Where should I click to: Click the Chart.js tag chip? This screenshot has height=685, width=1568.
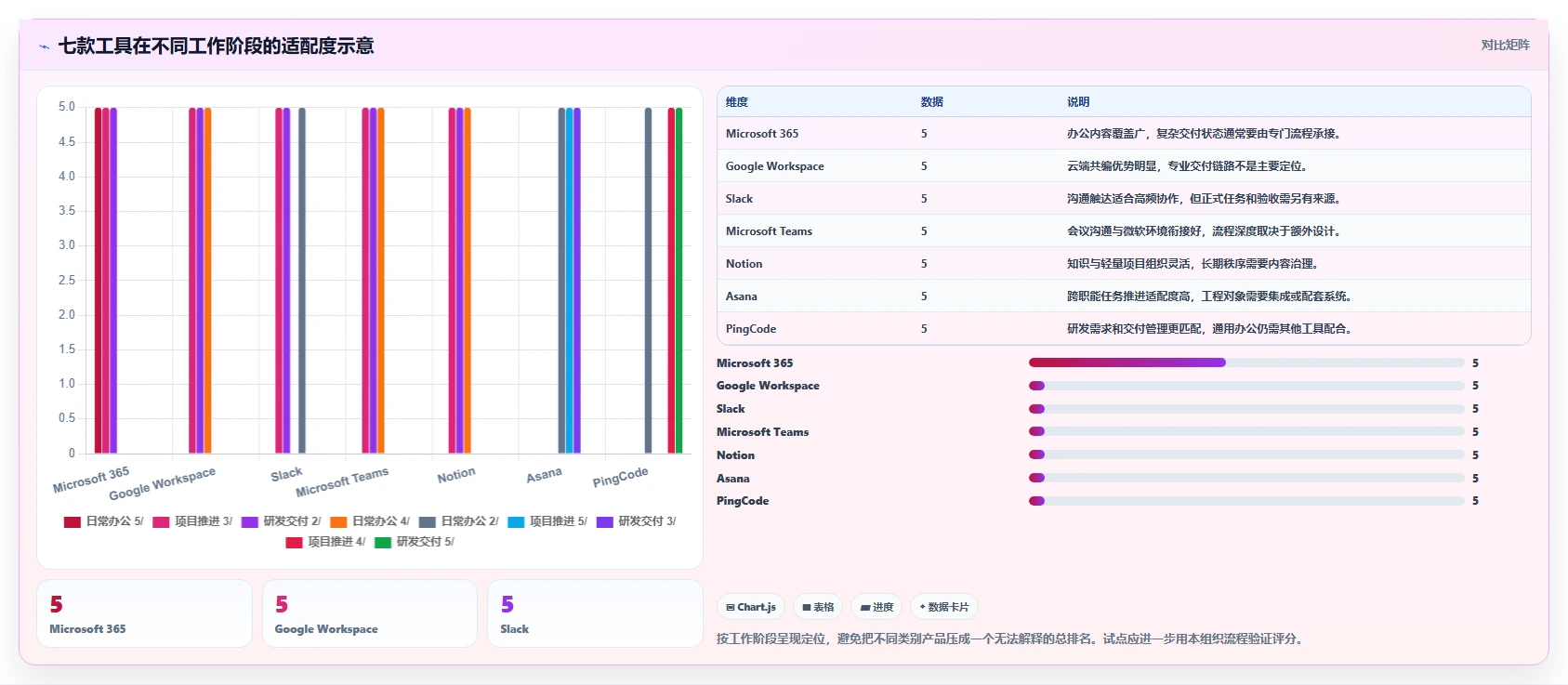pyautogui.click(x=751, y=607)
